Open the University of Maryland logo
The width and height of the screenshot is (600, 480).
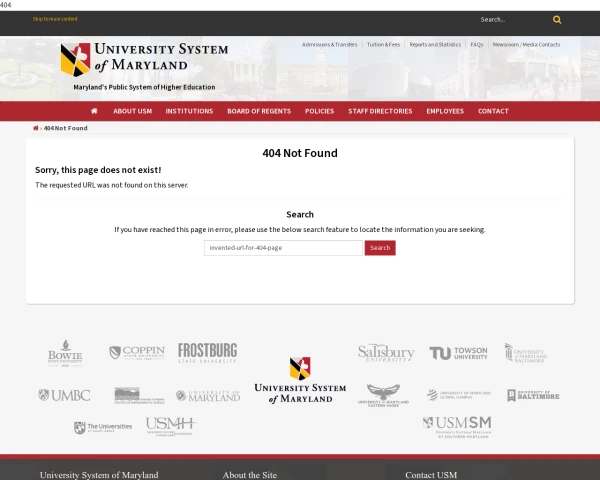pos(208,395)
